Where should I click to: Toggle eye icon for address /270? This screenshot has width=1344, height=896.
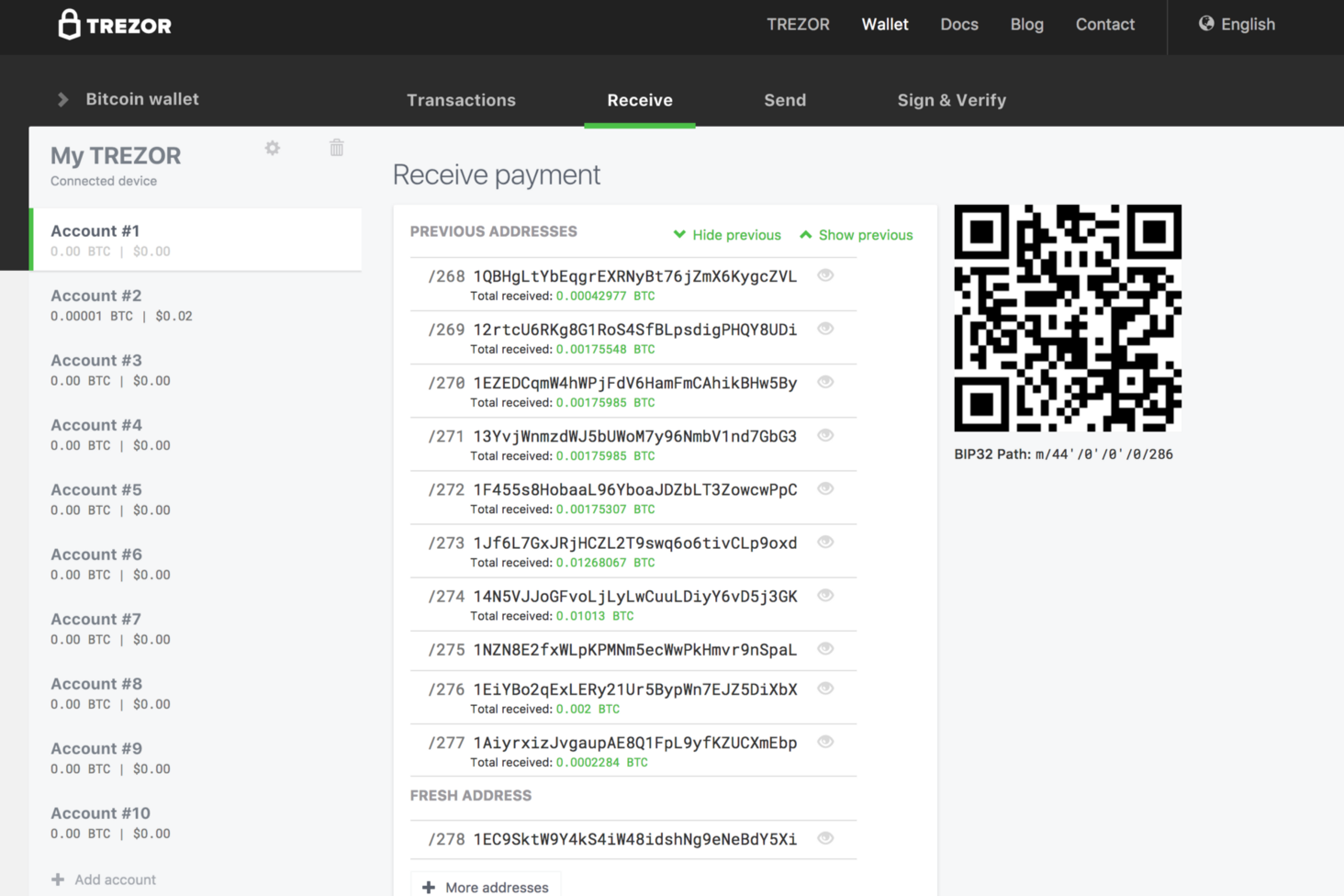pos(825,382)
